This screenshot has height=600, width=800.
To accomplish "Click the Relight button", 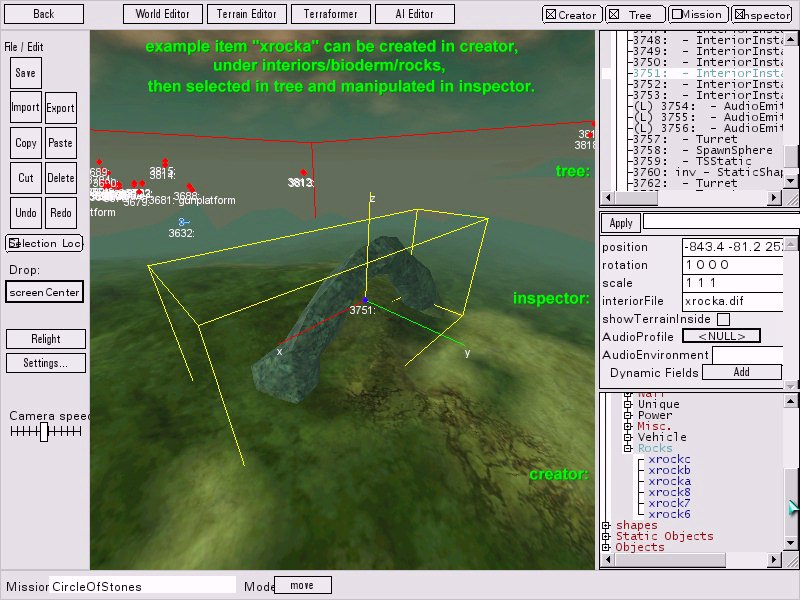I will tap(46, 339).
